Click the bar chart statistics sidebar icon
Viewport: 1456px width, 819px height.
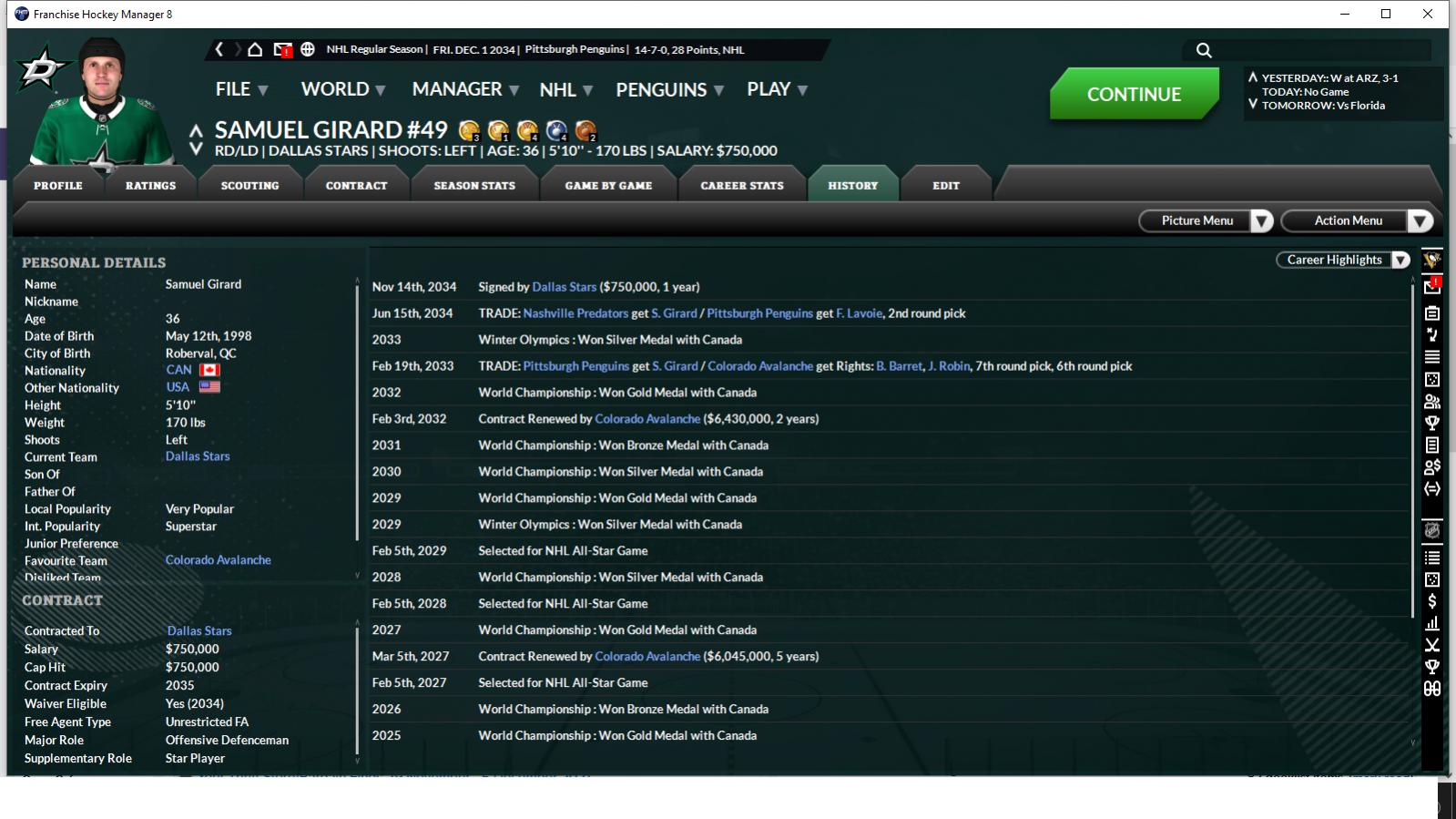click(1432, 623)
